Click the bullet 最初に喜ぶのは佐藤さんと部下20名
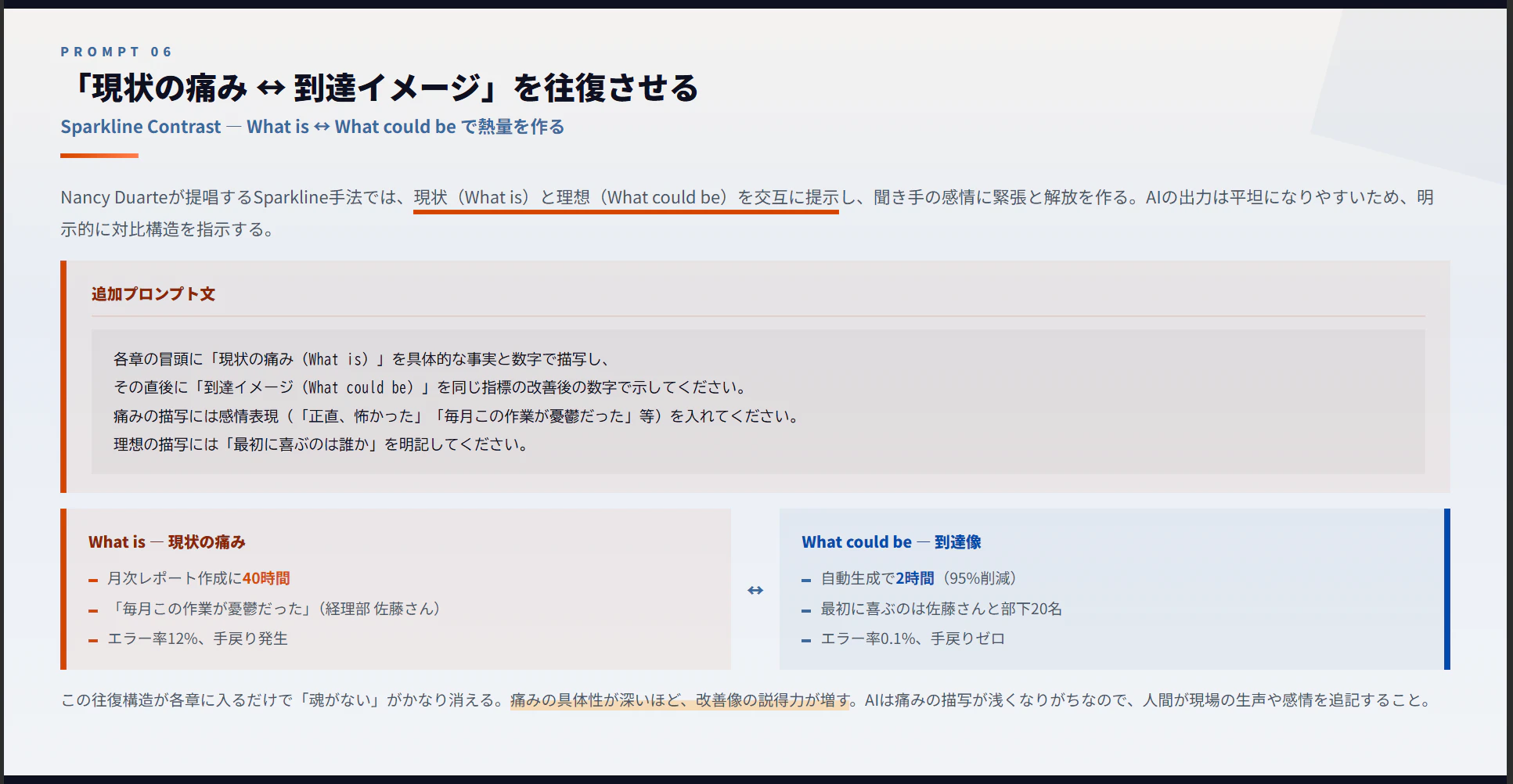This screenshot has height=784, width=1513. [941, 609]
